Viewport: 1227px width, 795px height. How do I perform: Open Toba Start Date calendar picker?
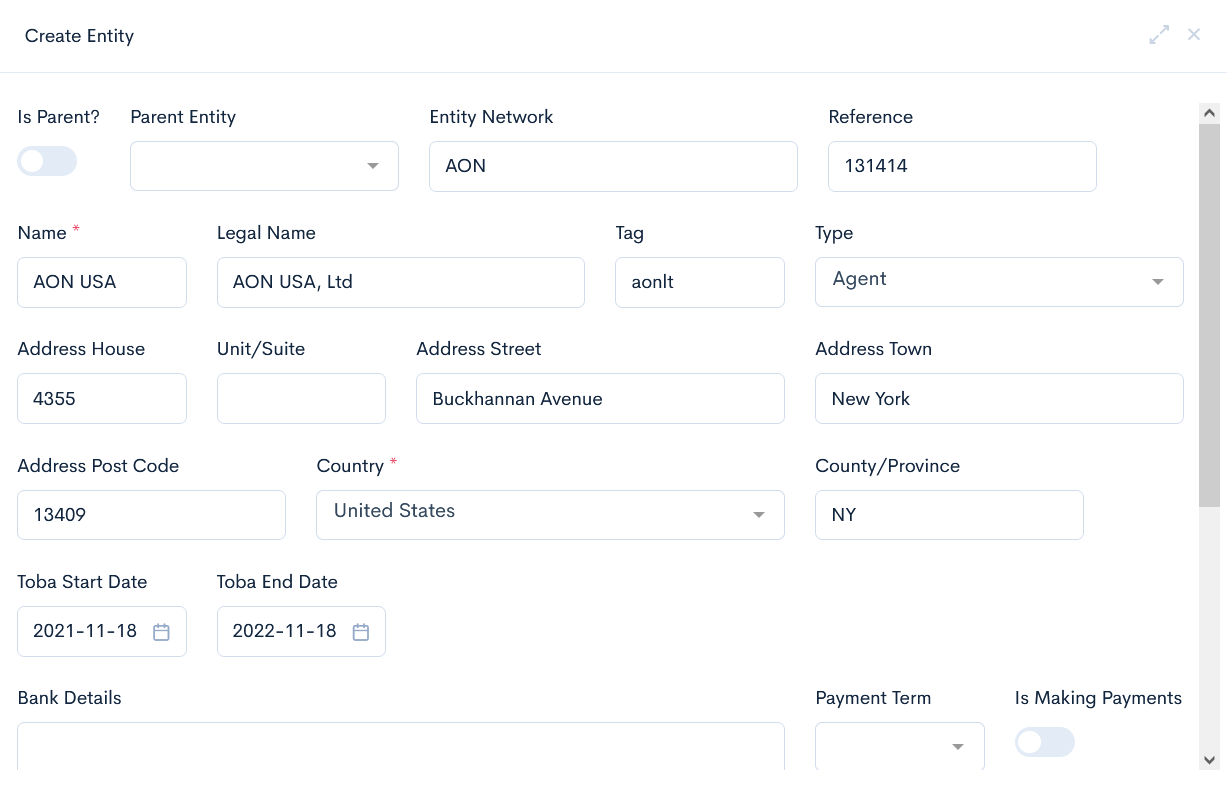[x=161, y=632]
